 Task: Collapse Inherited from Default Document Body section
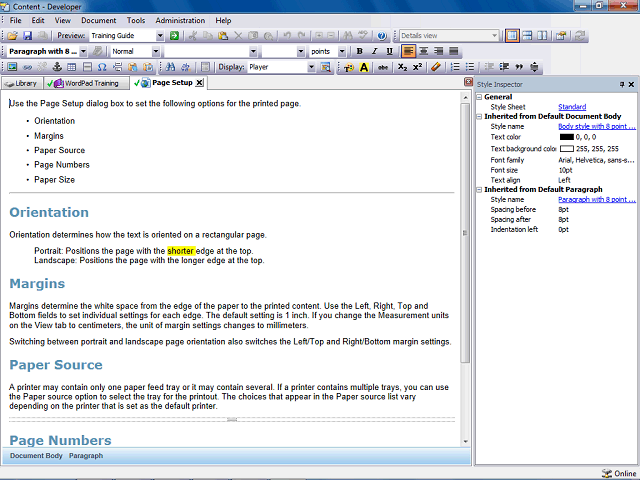(480, 117)
